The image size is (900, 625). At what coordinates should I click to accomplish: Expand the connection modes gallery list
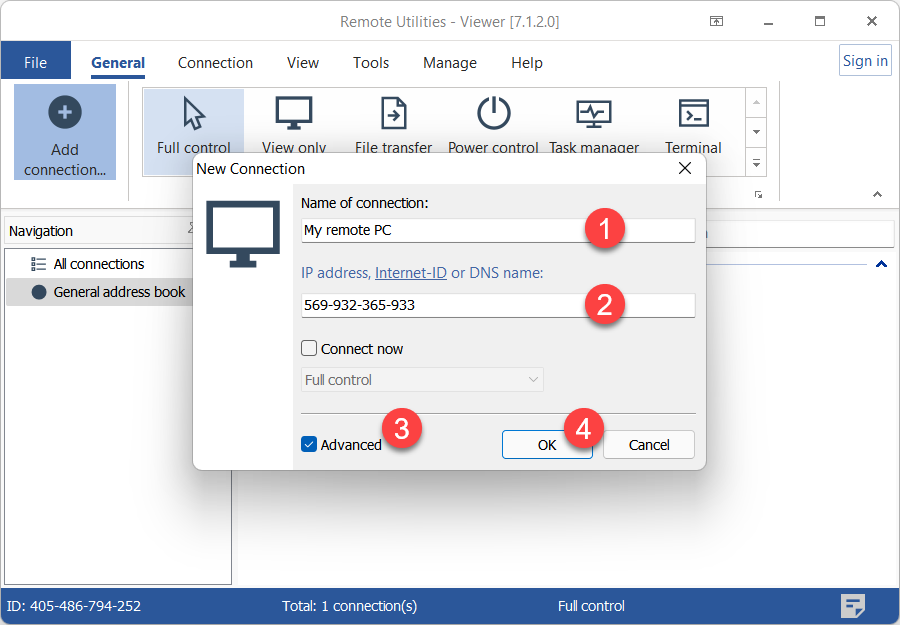tap(757, 162)
